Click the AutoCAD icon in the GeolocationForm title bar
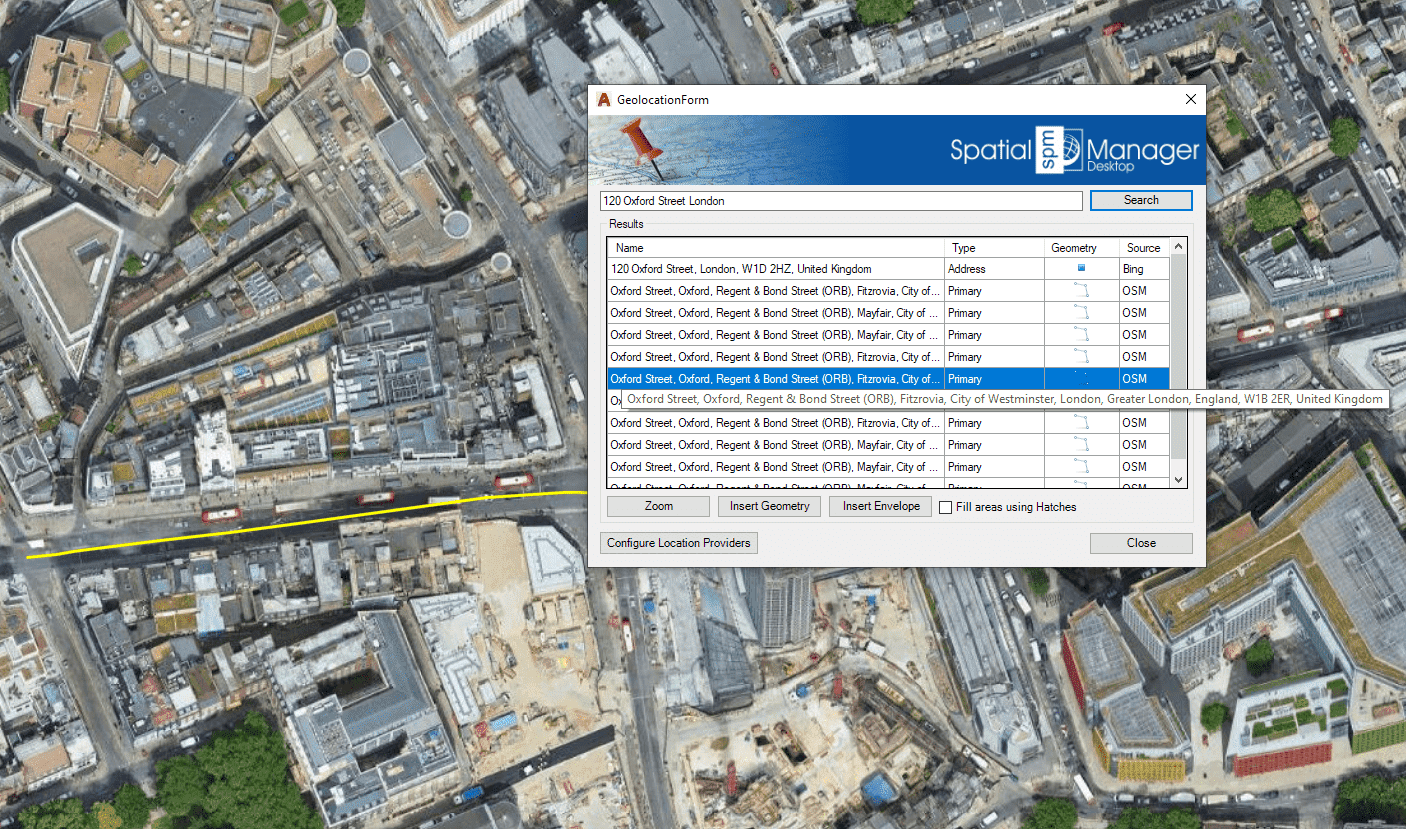The image size is (1406, 829). click(603, 100)
